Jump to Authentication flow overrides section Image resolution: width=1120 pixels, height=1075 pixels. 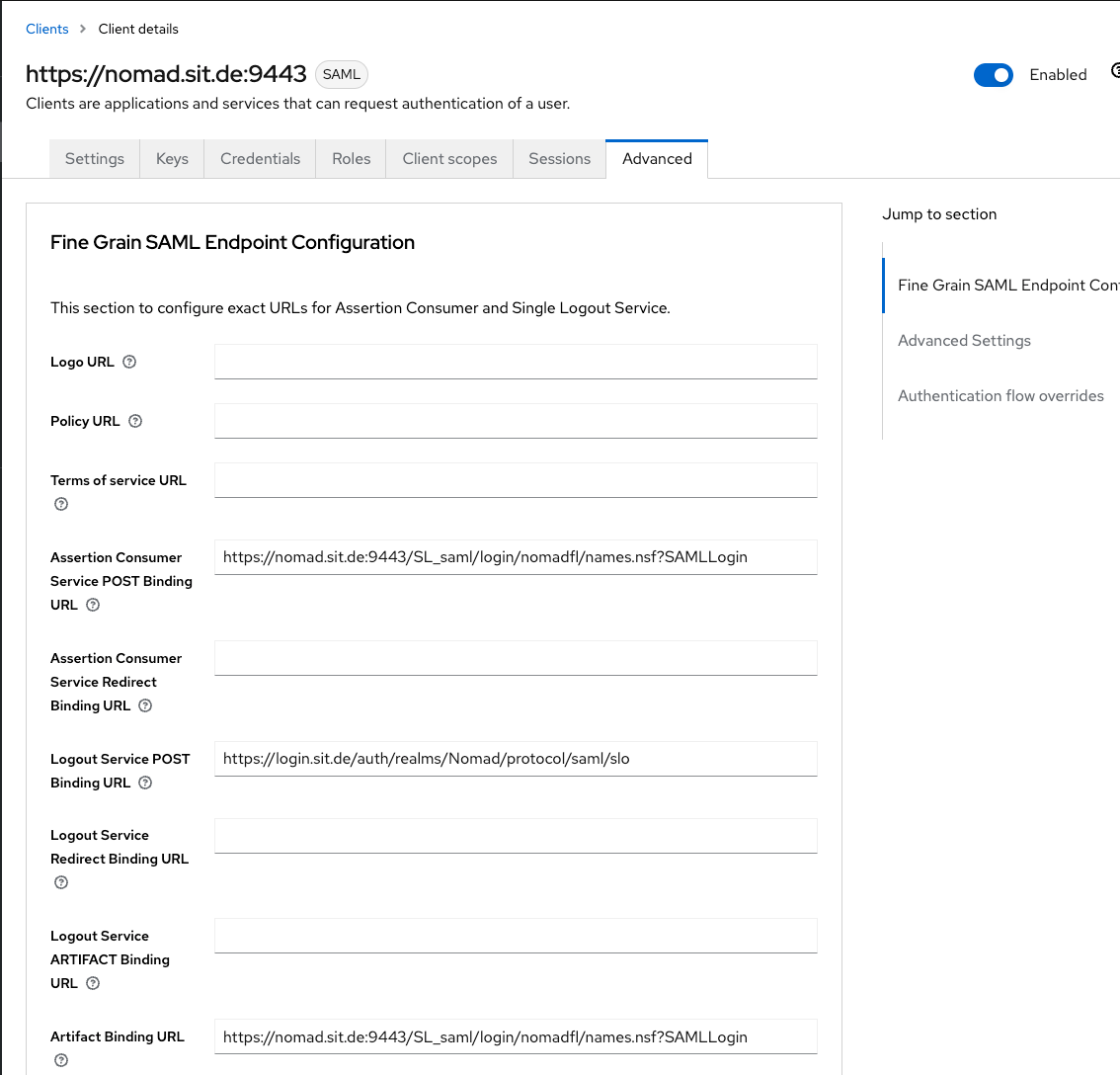point(1000,396)
